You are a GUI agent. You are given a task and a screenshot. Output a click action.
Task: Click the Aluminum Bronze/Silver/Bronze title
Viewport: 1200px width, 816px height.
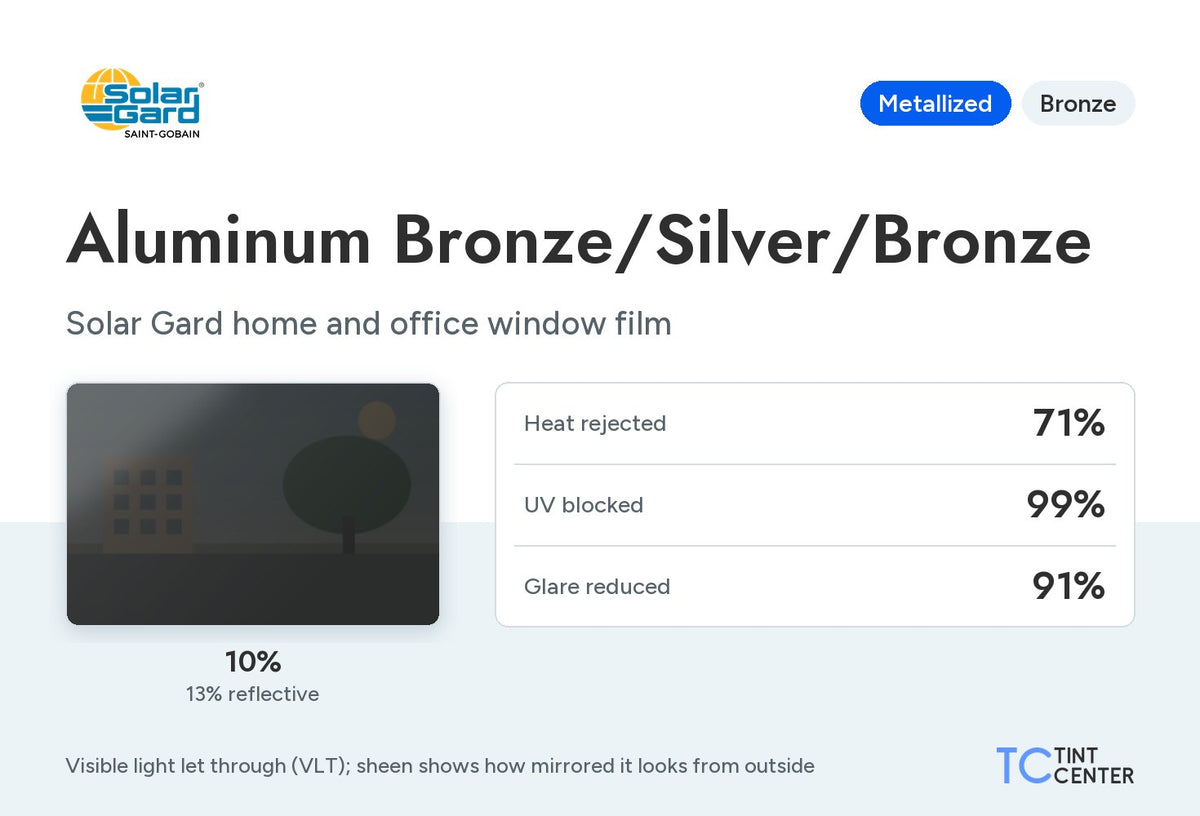coord(578,242)
